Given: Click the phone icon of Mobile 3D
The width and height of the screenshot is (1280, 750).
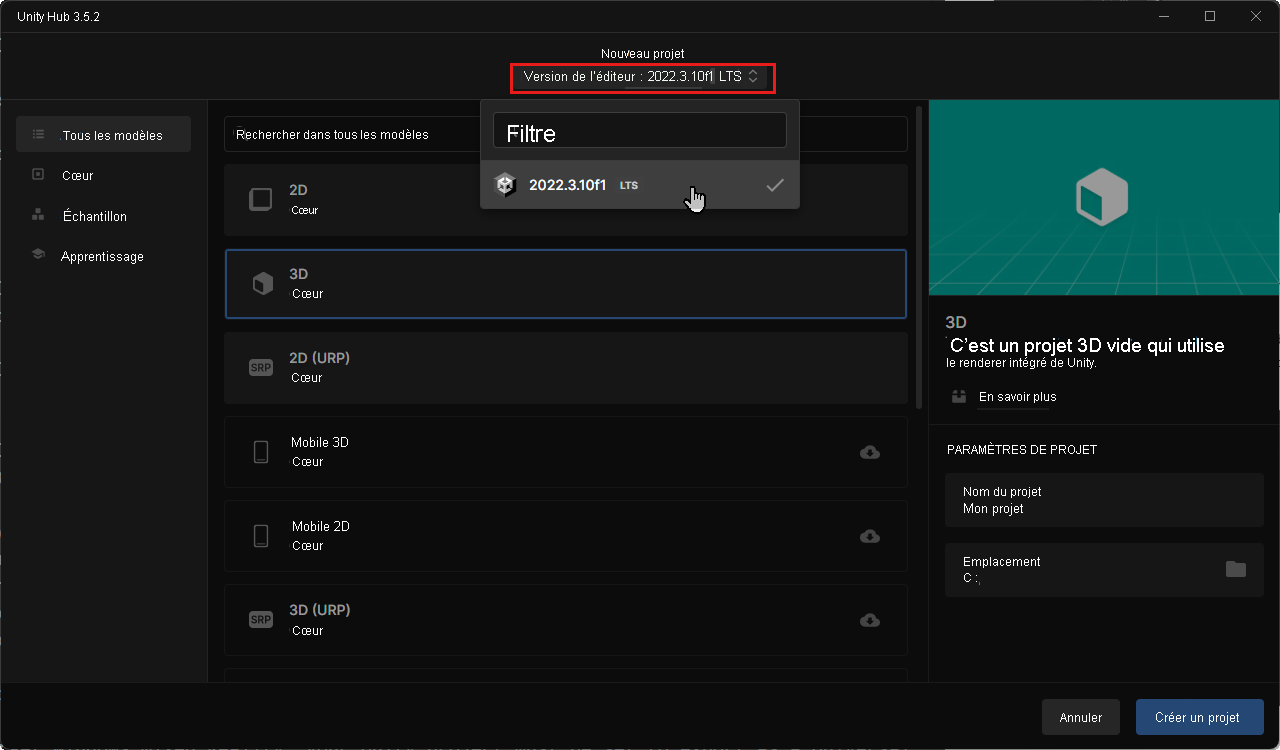Looking at the screenshot, I should pos(261,452).
